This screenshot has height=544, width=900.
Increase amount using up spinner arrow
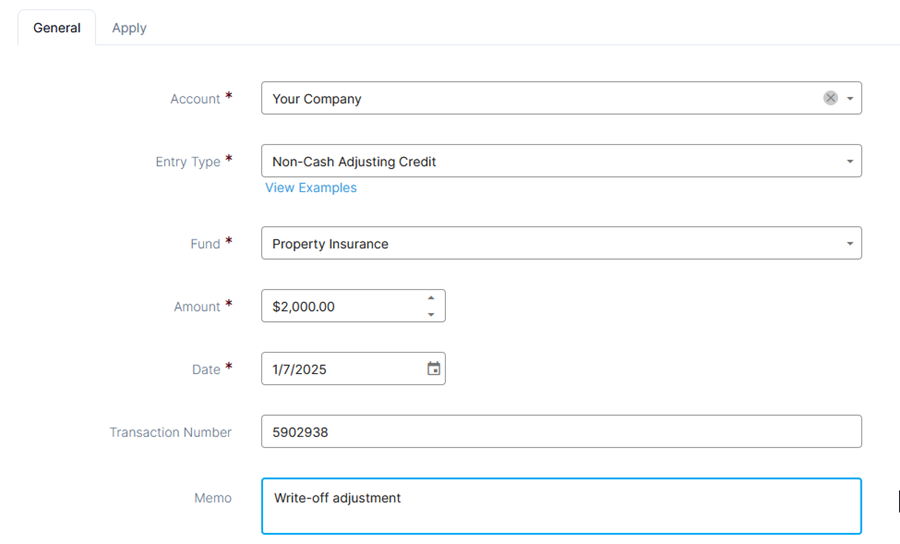(431, 298)
